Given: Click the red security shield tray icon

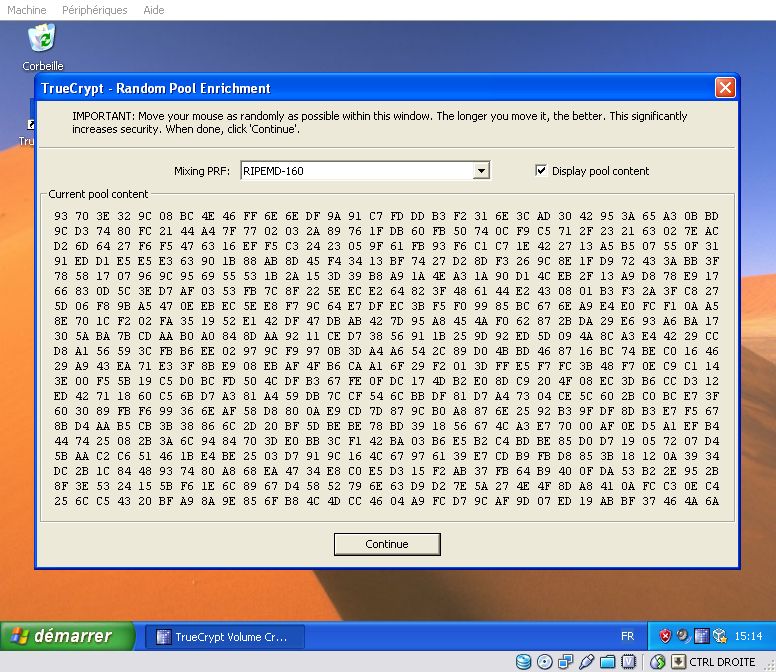Looking at the screenshot, I should [x=665, y=636].
